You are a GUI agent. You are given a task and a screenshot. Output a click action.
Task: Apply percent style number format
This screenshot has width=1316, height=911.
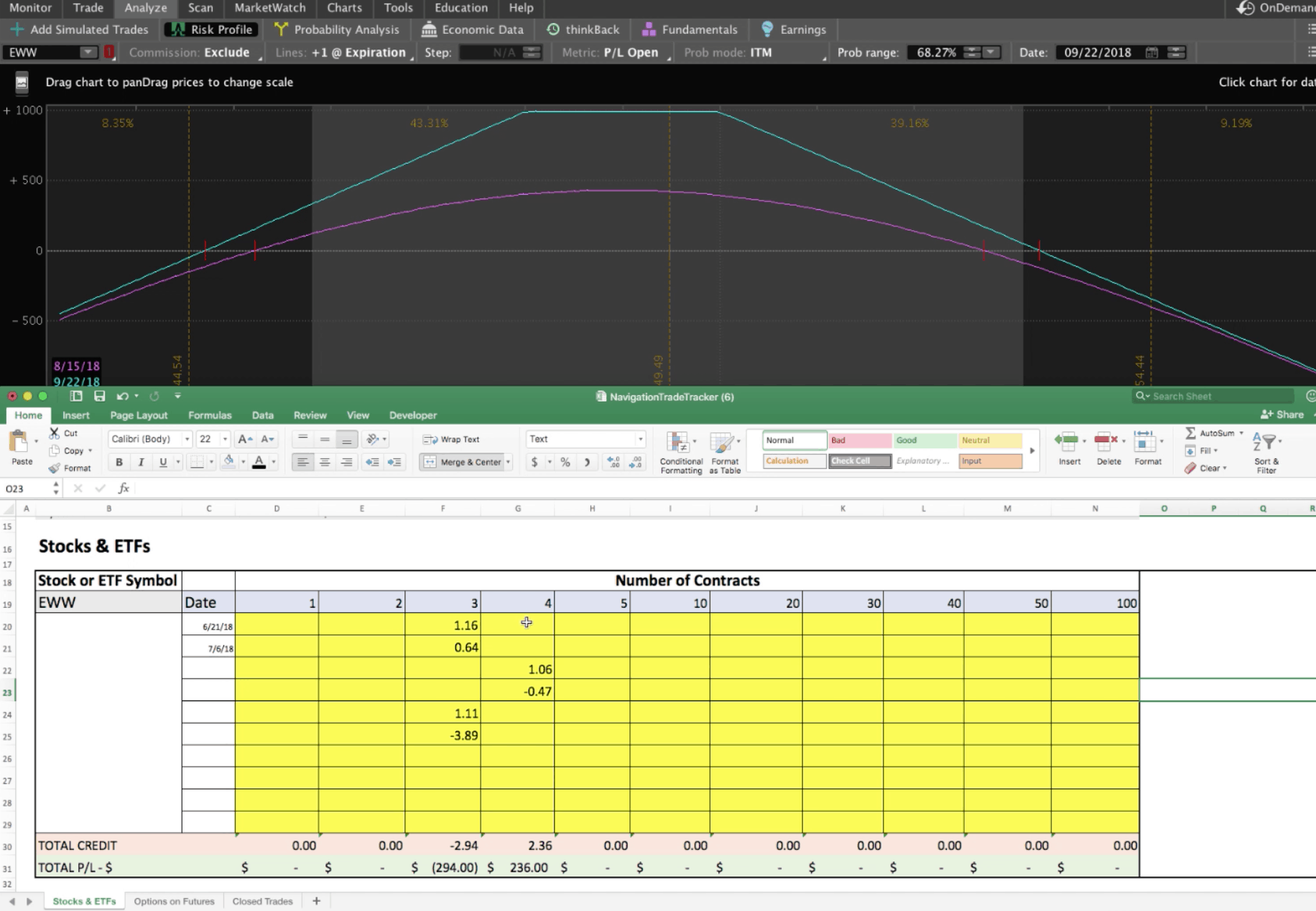pyautogui.click(x=565, y=462)
